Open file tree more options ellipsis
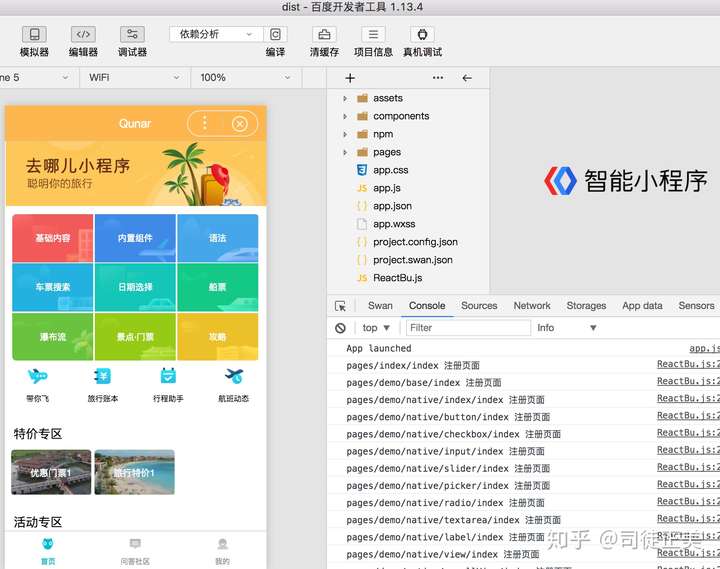The height and width of the screenshot is (569, 720). coord(438,78)
